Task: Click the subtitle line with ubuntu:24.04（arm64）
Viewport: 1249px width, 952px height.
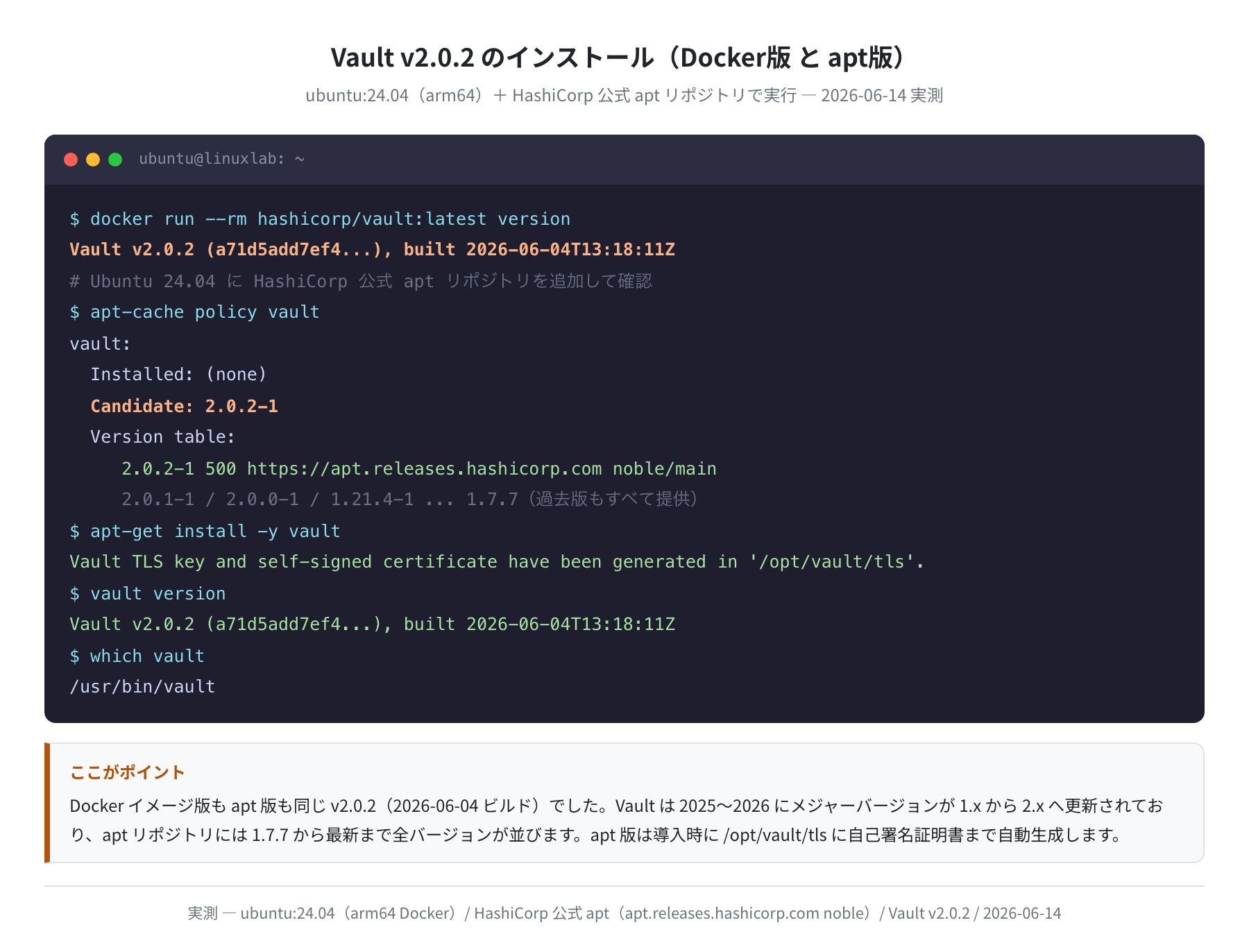Action: (624, 96)
